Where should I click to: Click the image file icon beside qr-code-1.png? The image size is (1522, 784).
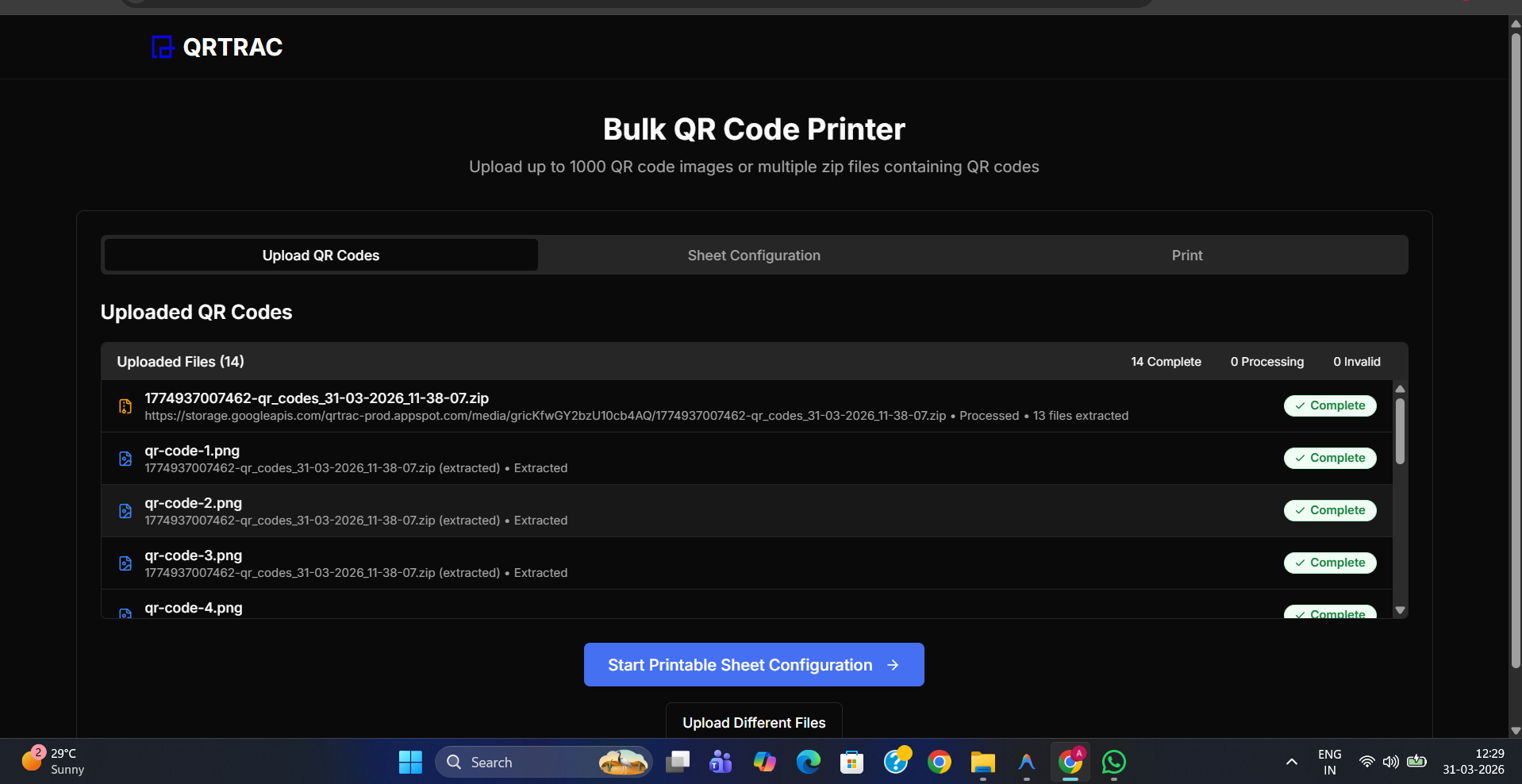coord(125,459)
